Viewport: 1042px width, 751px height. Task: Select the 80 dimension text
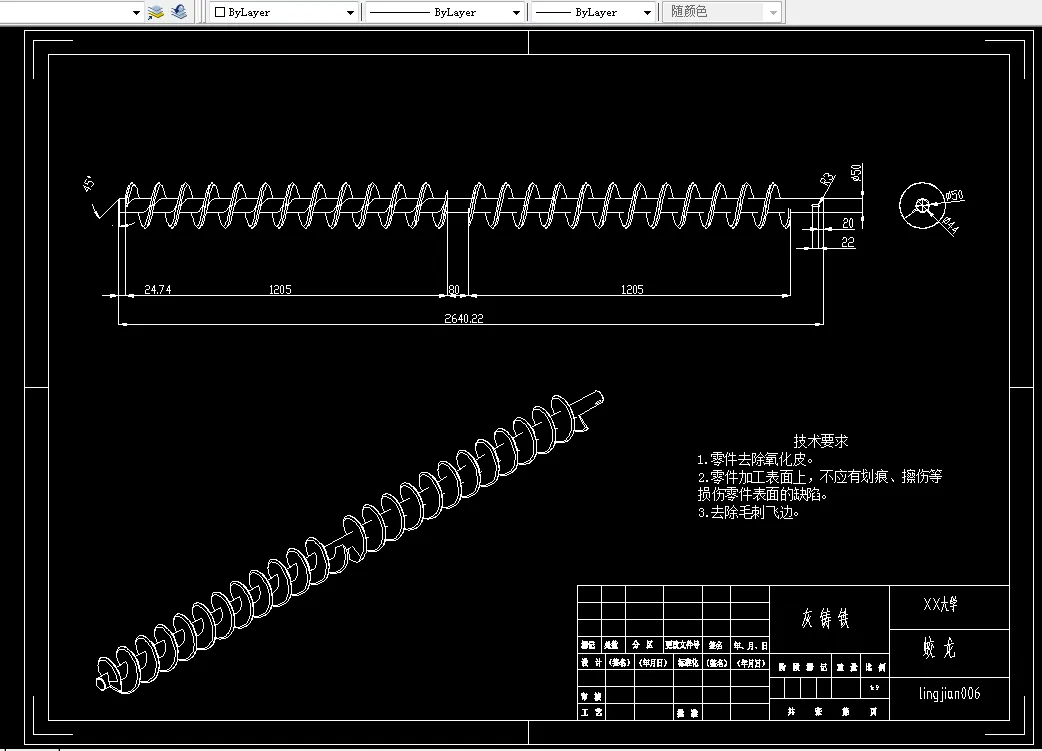(454, 289)
